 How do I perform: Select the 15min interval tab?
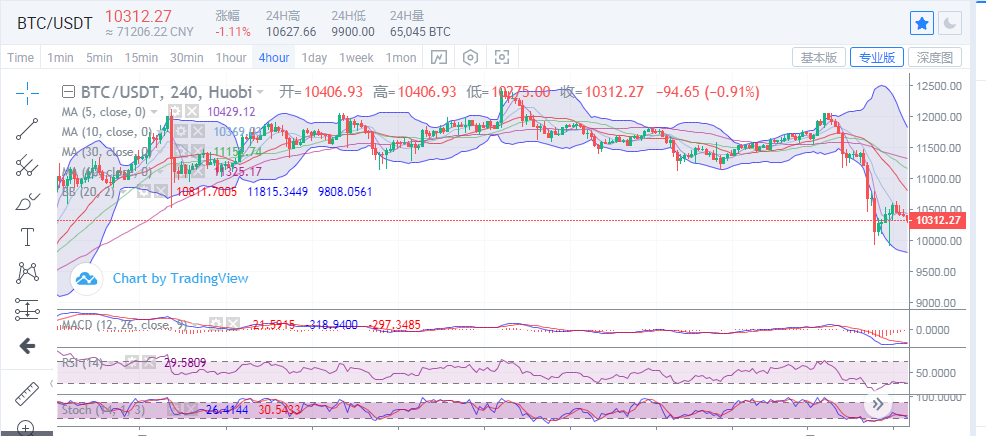[140, 57]
